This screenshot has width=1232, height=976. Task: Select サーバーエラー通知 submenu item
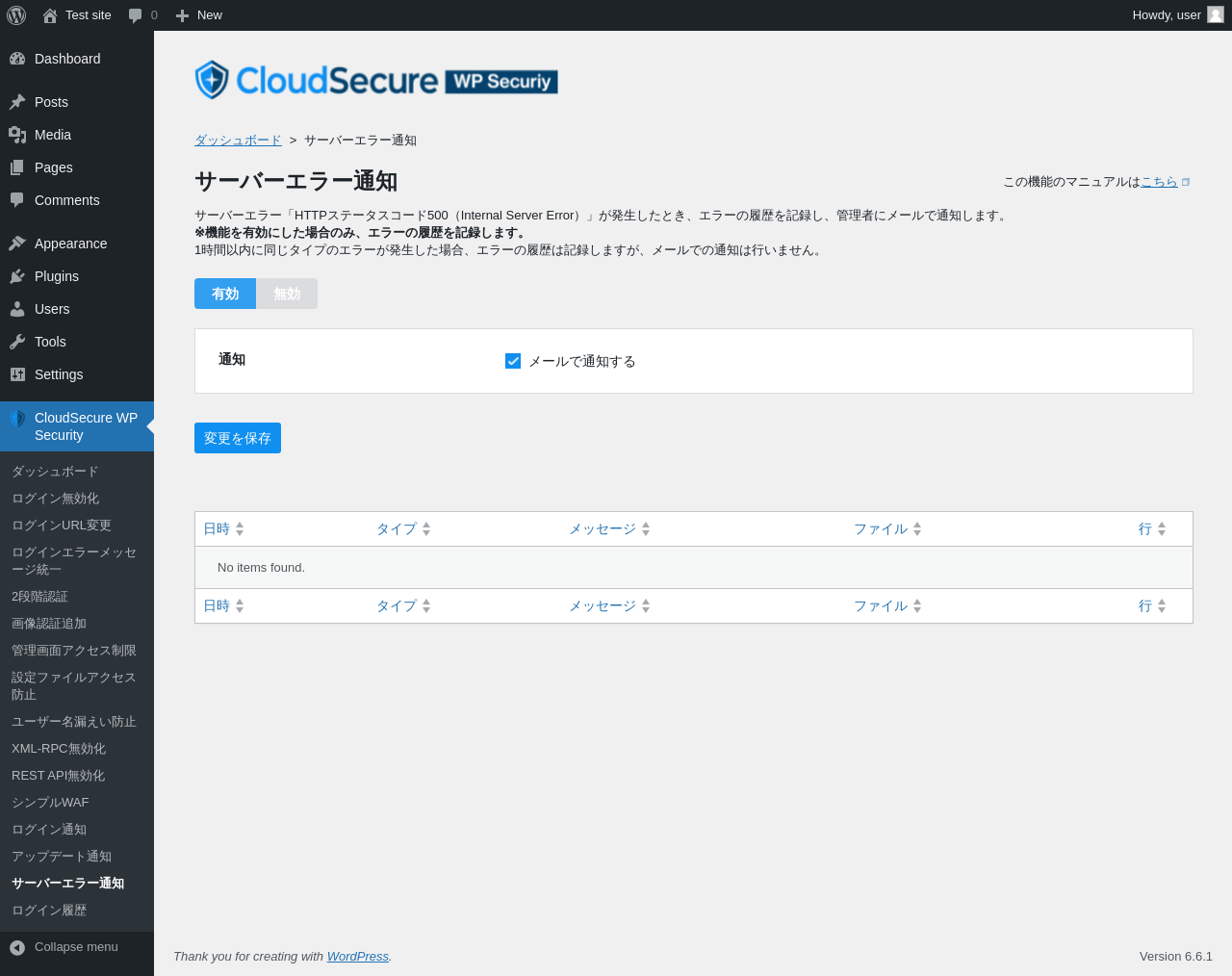77,884
